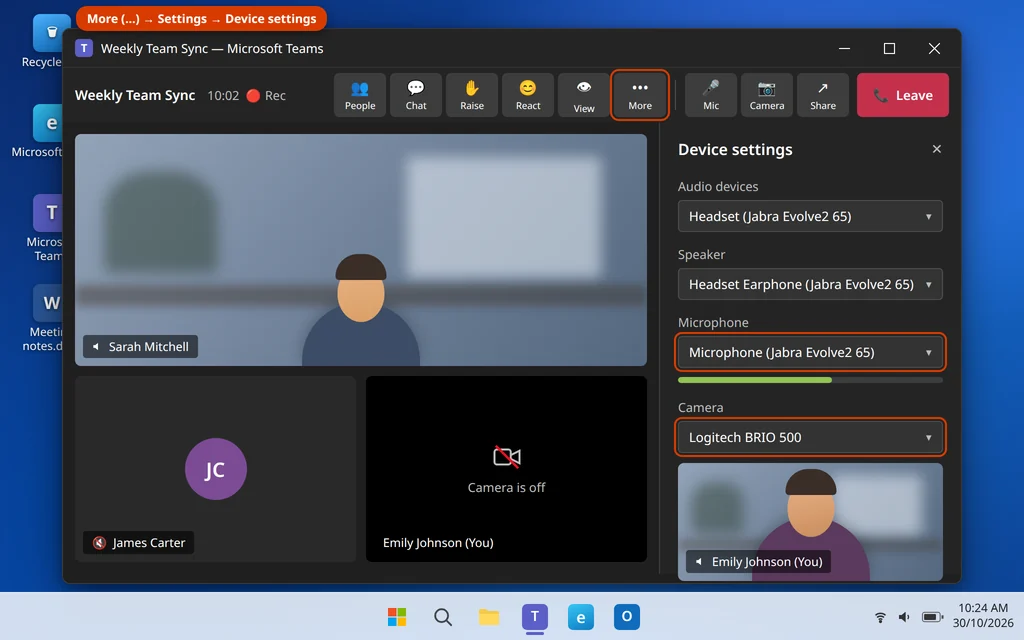Close the Device settings panel
The width and height of the screenshot is (1024, 640).
click(x=936, y=149)
